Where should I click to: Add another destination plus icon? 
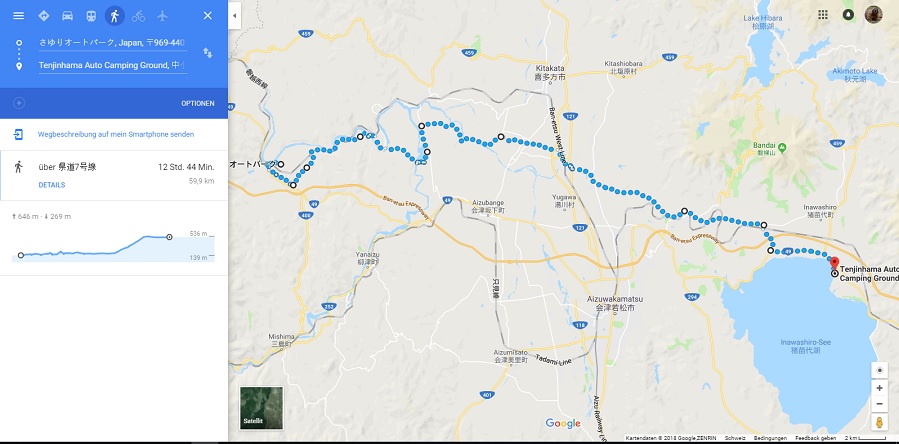pos(19,103)
